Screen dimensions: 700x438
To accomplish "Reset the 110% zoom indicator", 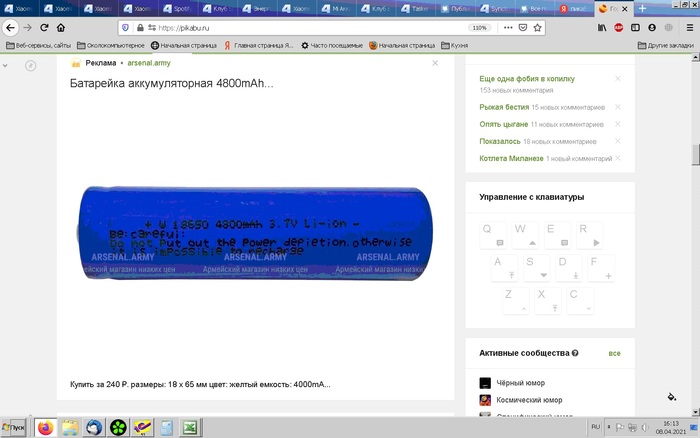I will click(x=479, y=28).
